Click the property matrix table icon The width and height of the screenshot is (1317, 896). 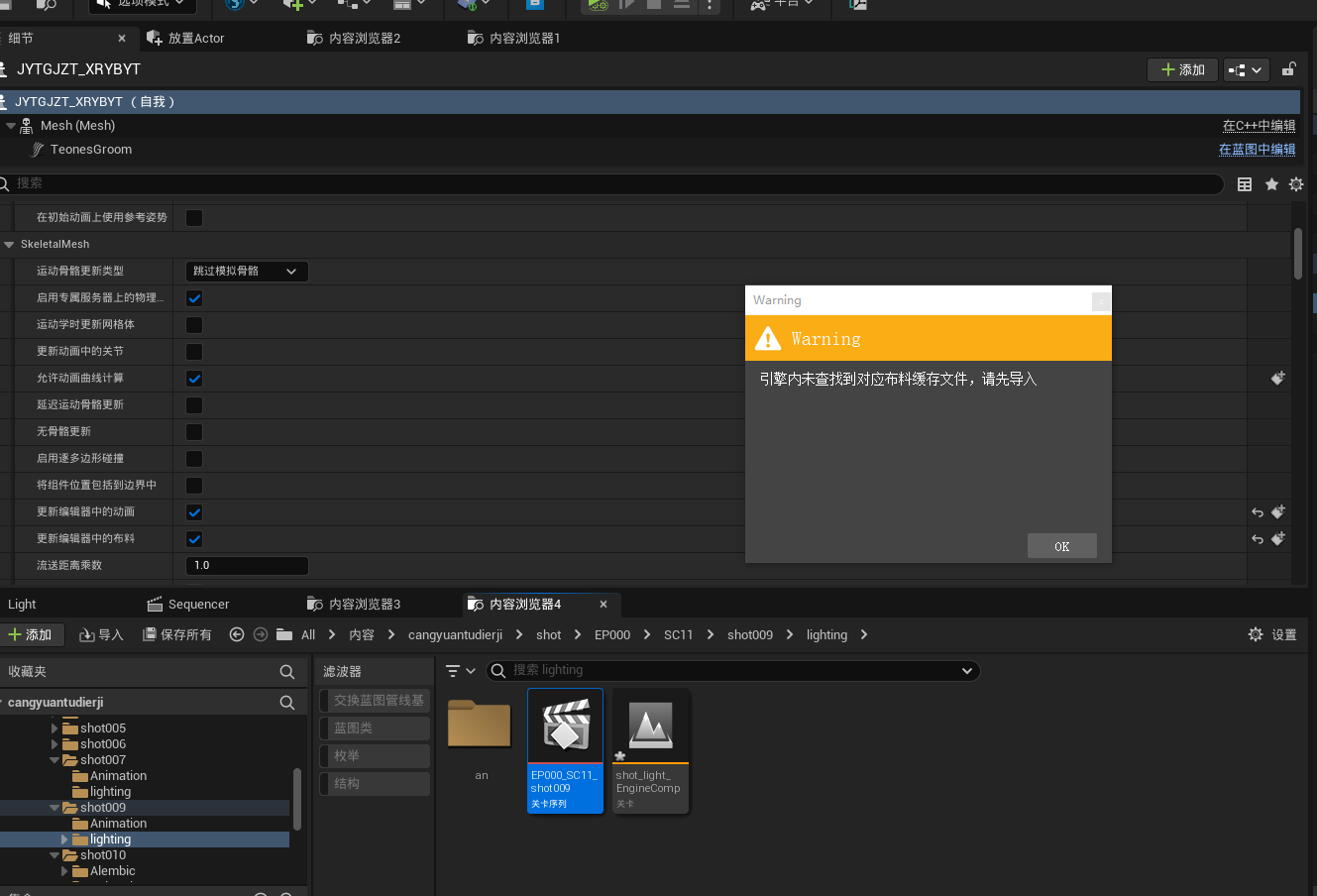click(x=1245, y=184)
